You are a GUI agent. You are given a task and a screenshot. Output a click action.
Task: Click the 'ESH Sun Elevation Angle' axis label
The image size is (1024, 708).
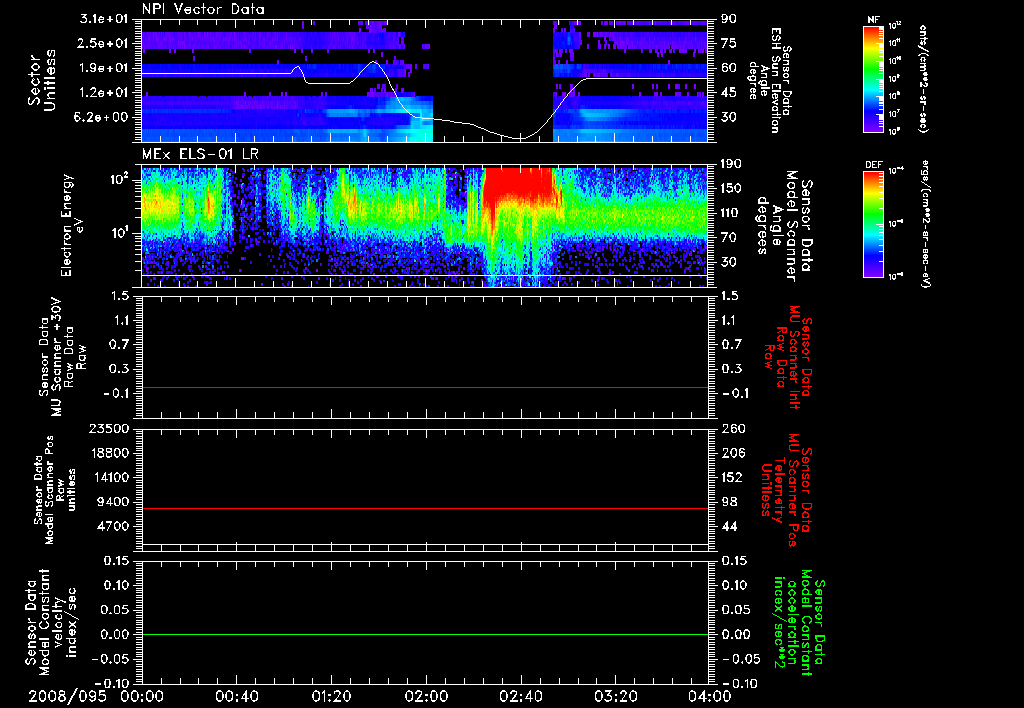769,80
